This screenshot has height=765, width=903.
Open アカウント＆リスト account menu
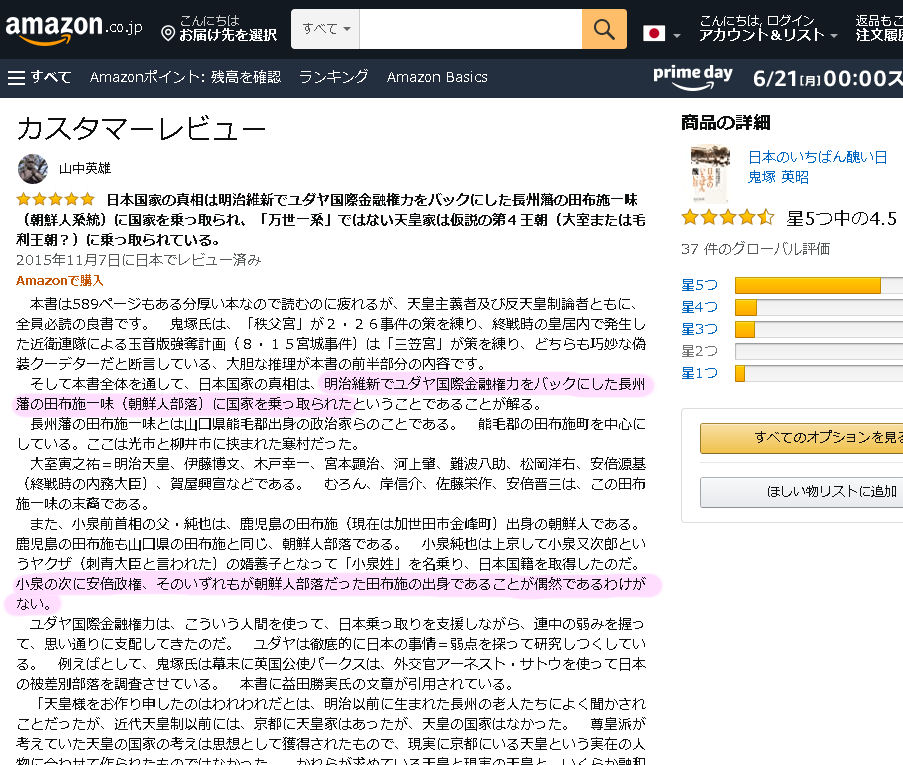768,29
